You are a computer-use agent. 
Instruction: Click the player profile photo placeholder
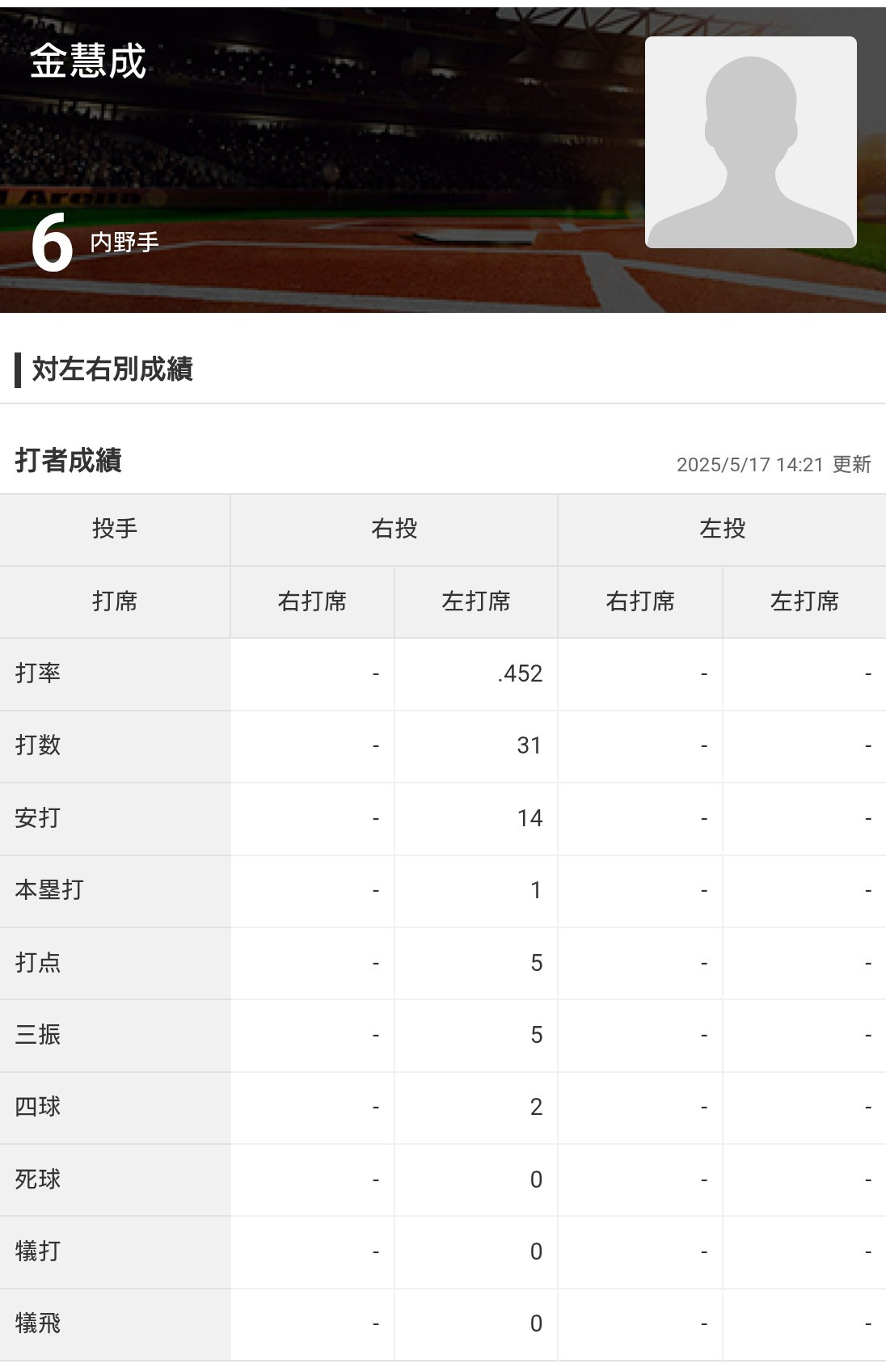tap(750, 141)
